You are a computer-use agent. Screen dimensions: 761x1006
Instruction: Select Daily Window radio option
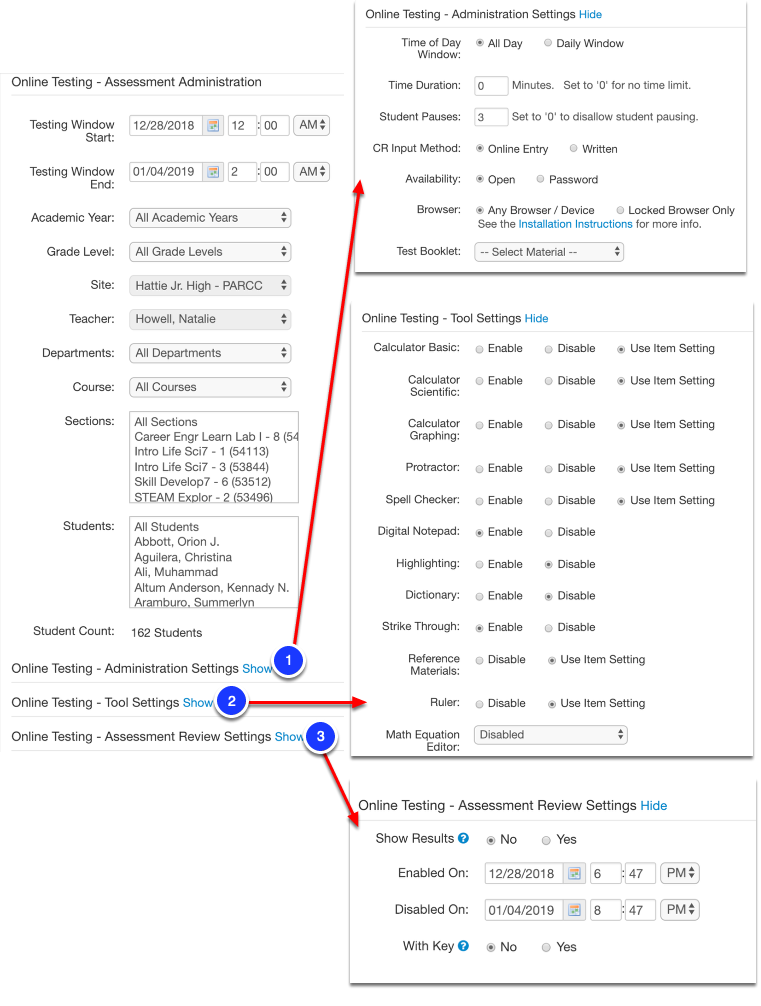pyautogui.click(x=548, y=43)
